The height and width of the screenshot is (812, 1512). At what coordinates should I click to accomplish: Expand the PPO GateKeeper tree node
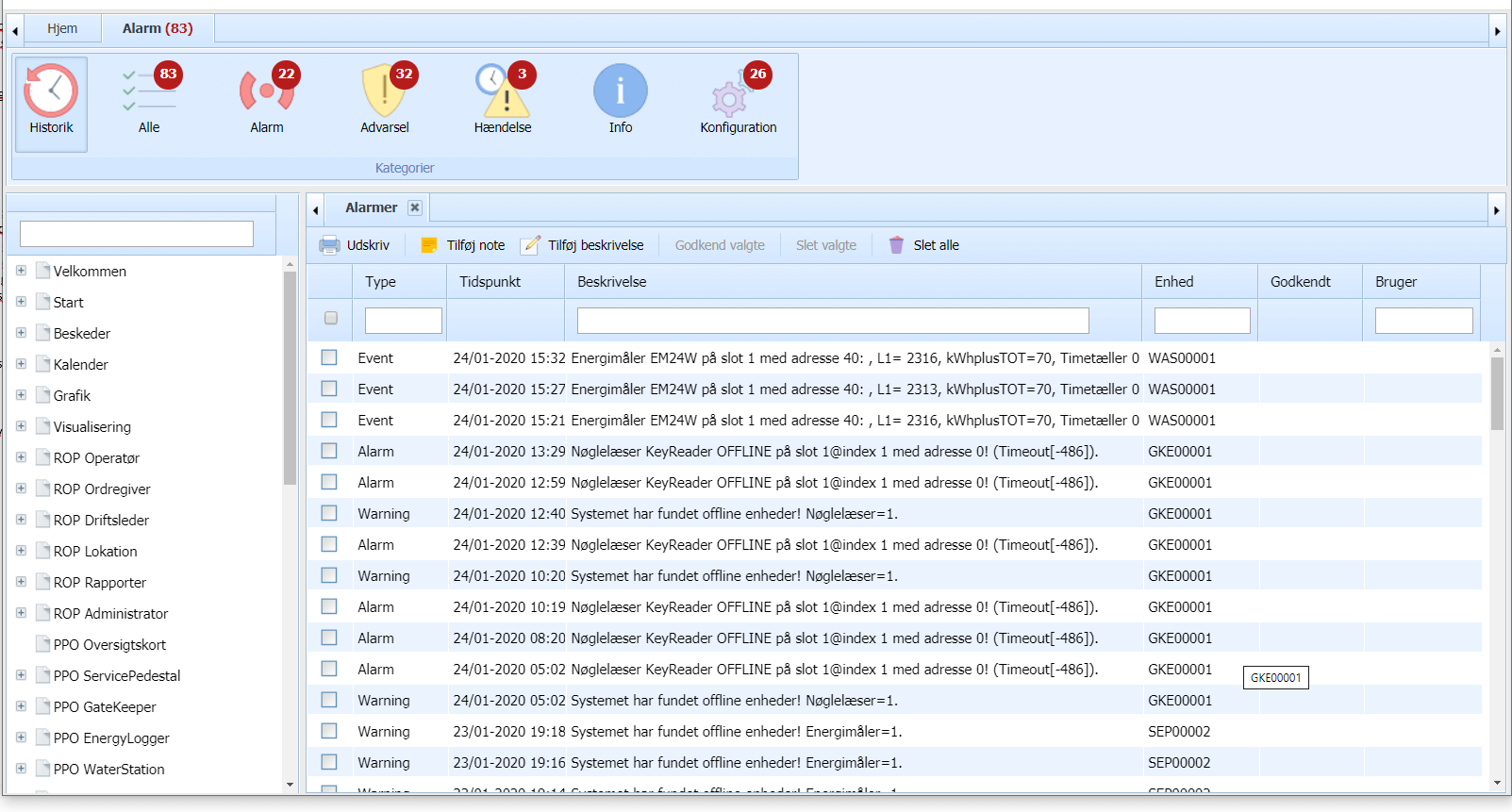pyautogui.click(x=21, y=706)
